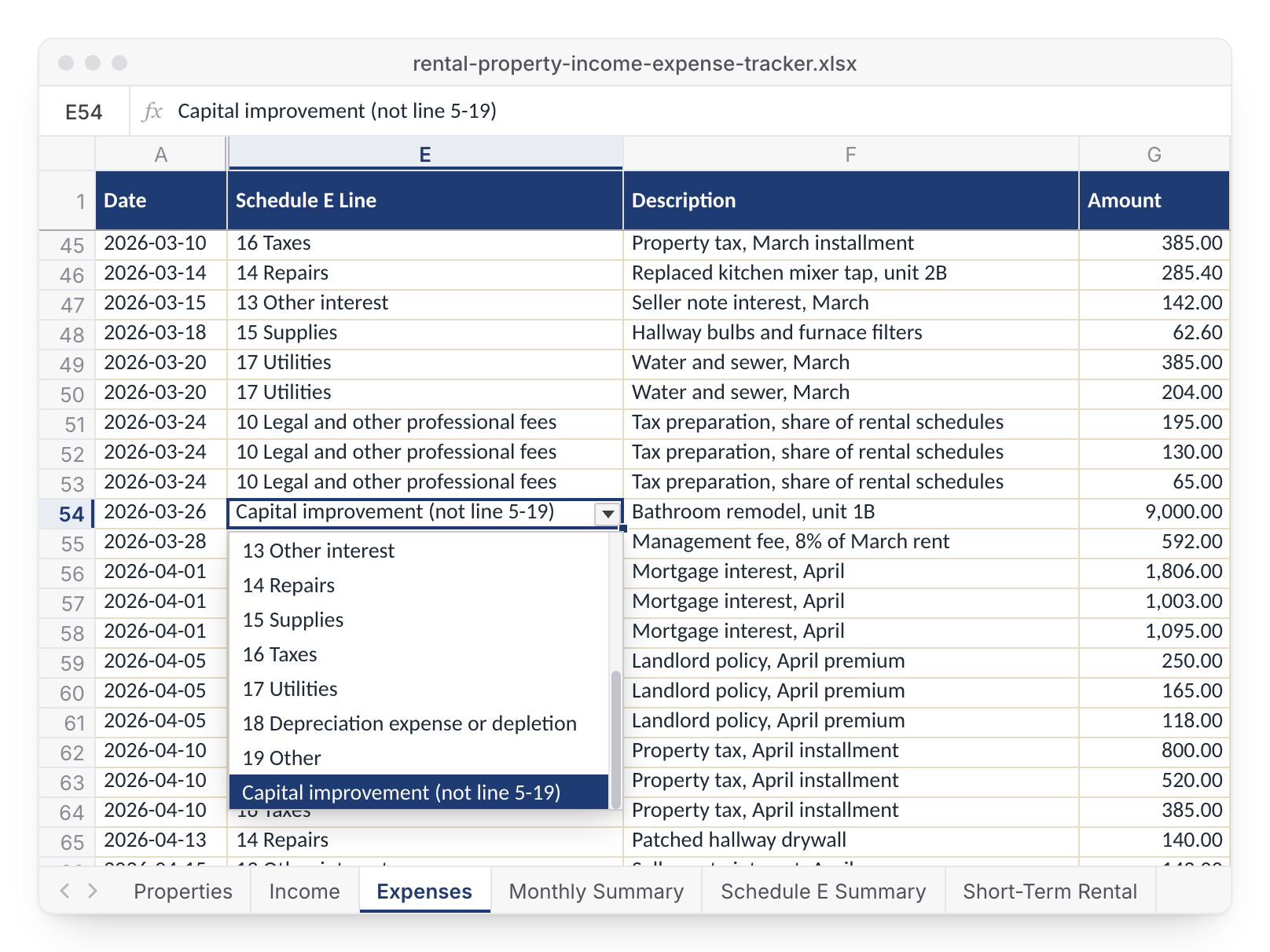
Task: Click the cell reference box showing E54
Action: [x=84, y=112]
